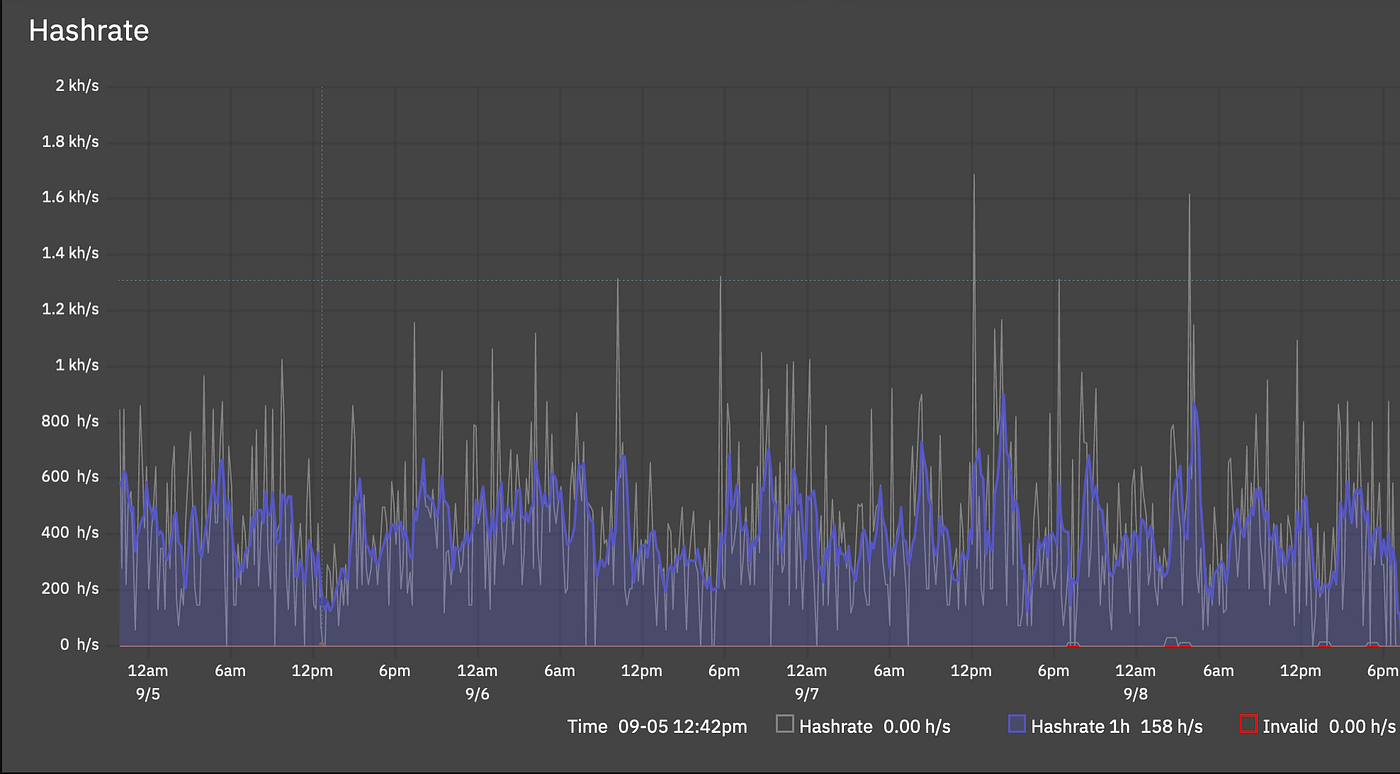This screenshot has height=774, width=1400.
Task: Click the '800 h/s' y-axis label
Action: point(70,421)
